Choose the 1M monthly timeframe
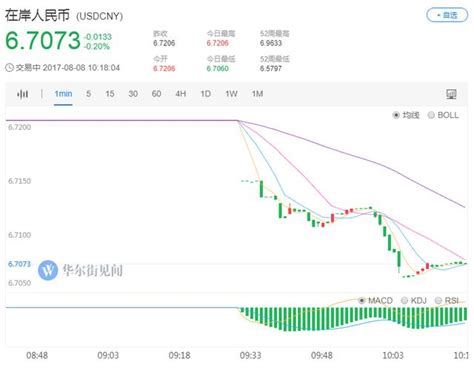The width and height of the screenshot is (474, 368). 257,94
